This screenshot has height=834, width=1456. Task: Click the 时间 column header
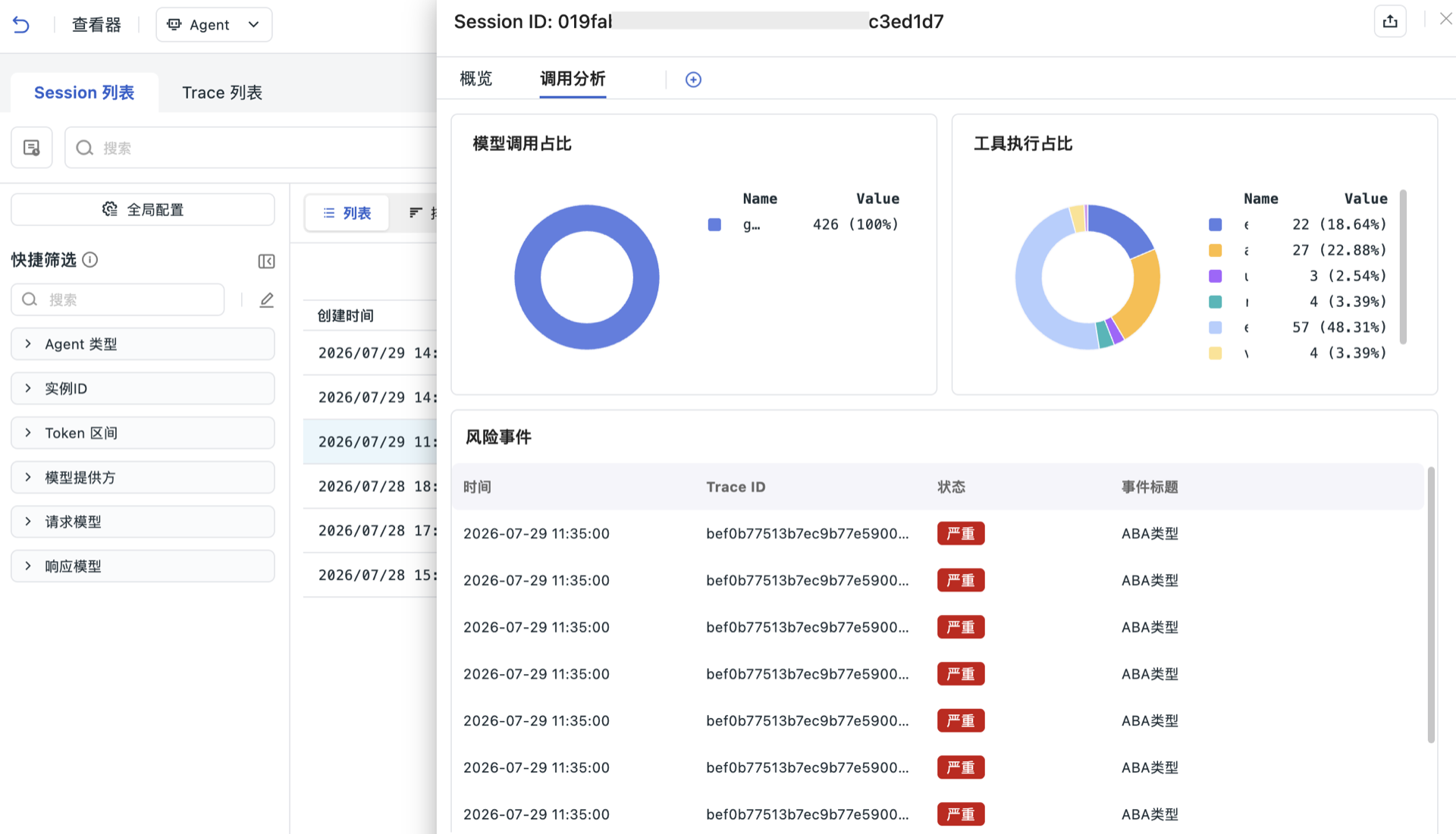point(477,487)
